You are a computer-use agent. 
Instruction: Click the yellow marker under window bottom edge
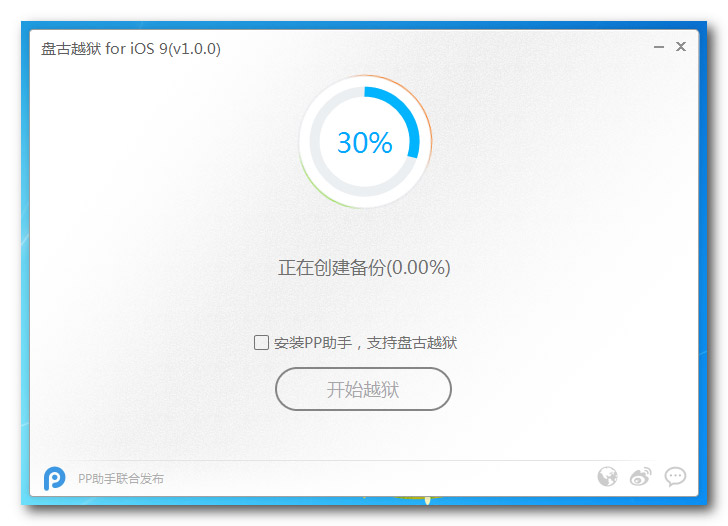(428, 500)
